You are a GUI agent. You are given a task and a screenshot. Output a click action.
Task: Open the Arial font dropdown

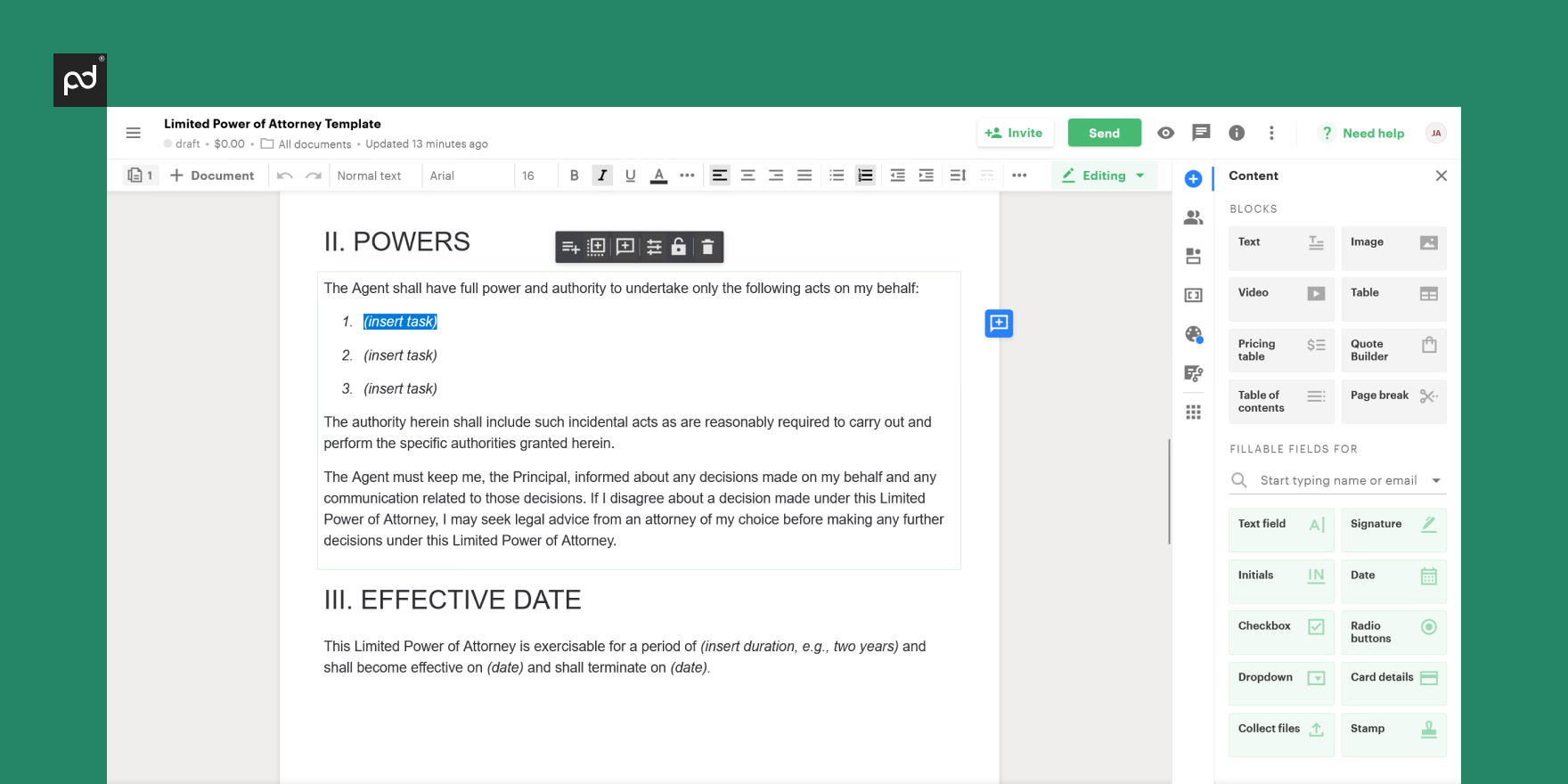[468, 176]
